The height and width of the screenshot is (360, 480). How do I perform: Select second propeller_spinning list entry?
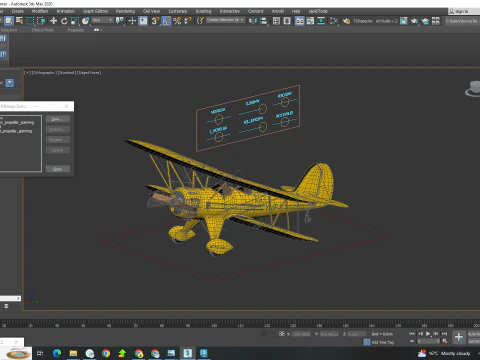click(16, 131)
